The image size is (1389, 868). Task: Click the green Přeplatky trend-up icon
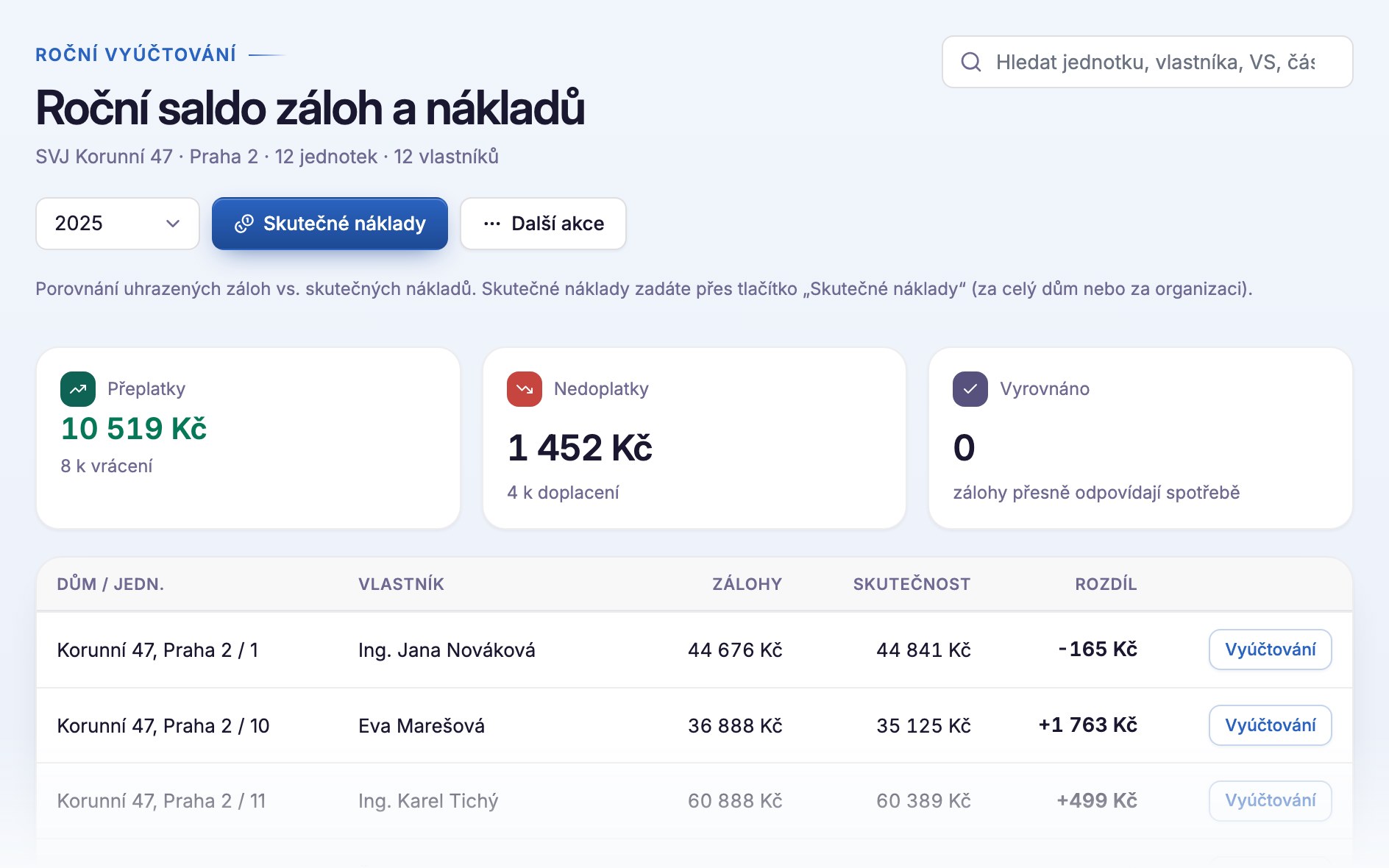click(78, 389)
